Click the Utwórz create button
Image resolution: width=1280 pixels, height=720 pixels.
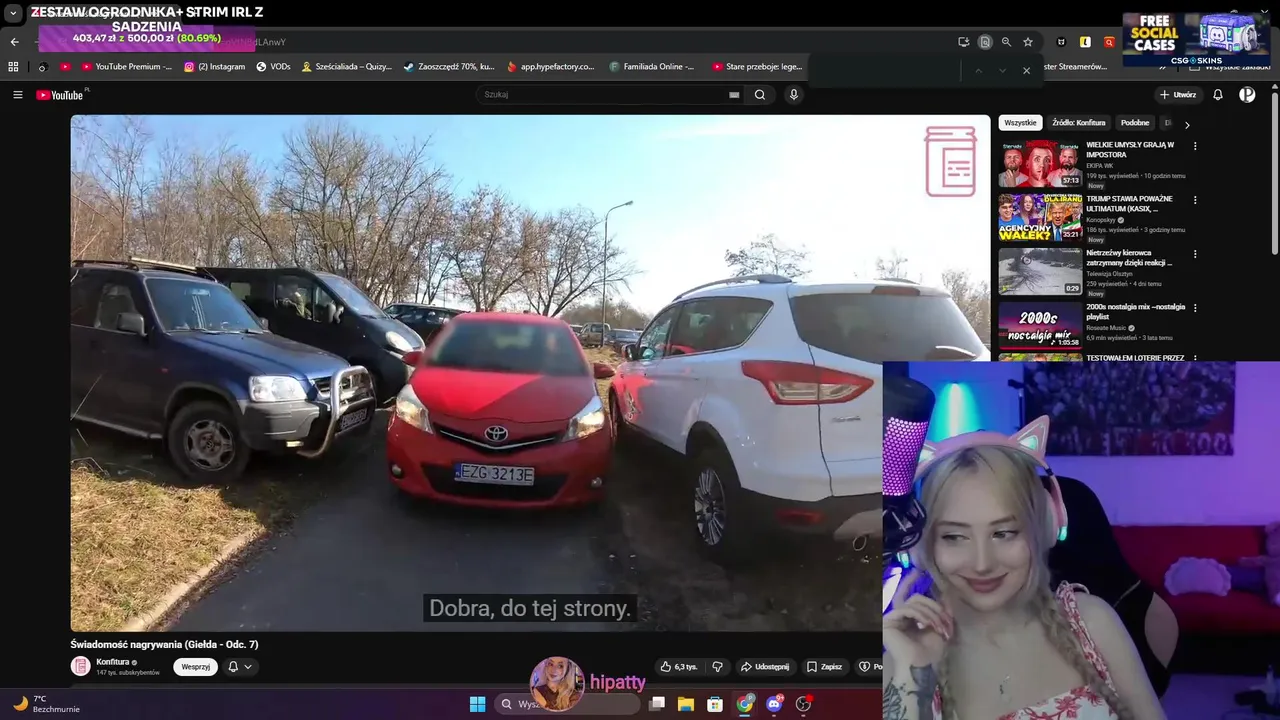1178,95
